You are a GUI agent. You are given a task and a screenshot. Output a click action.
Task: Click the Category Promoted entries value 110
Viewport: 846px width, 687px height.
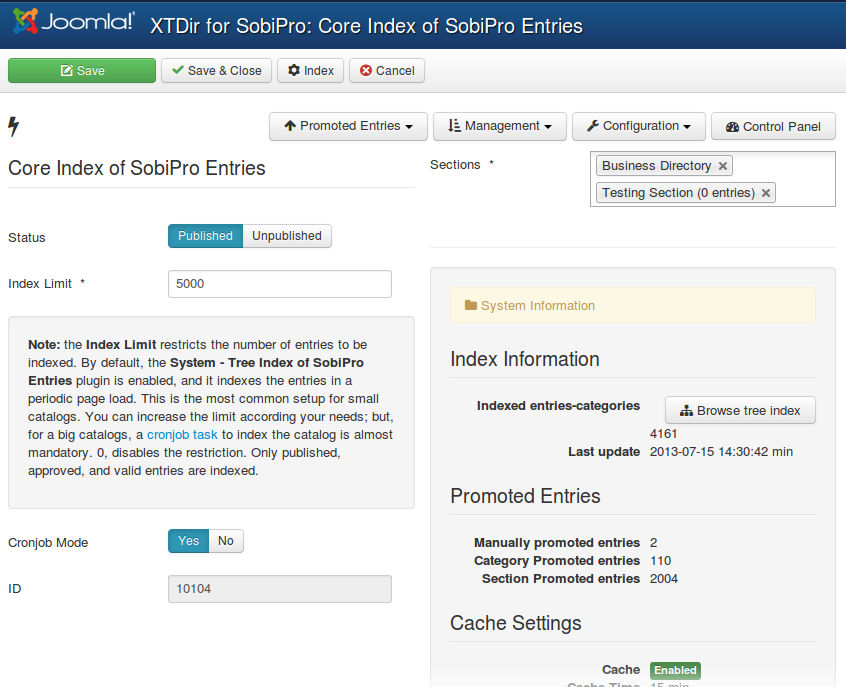[x=660, y=561]
